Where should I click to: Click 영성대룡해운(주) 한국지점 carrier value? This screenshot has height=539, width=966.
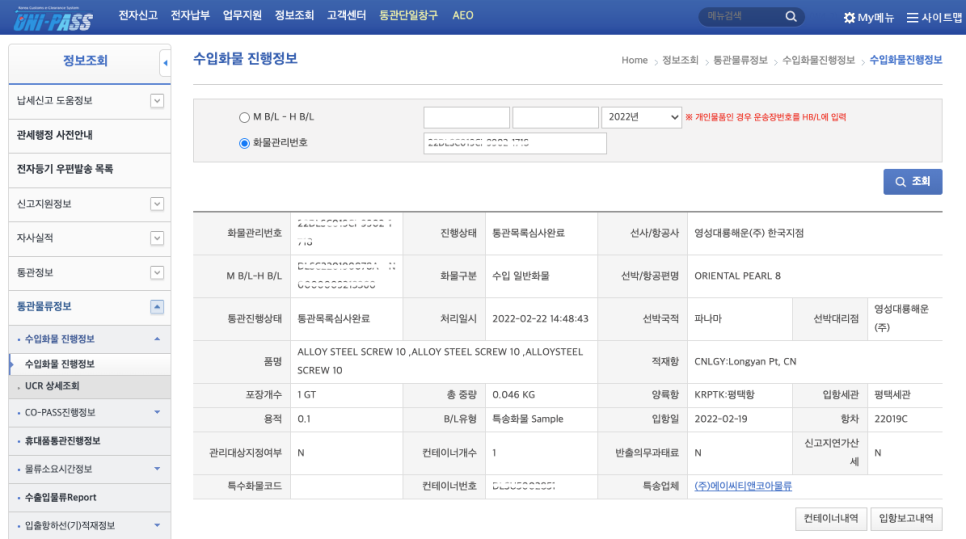(749, 233)
